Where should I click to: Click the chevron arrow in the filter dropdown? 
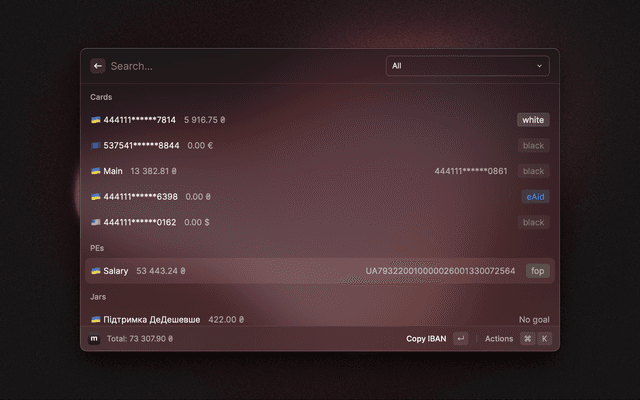(x=540, y=66)
